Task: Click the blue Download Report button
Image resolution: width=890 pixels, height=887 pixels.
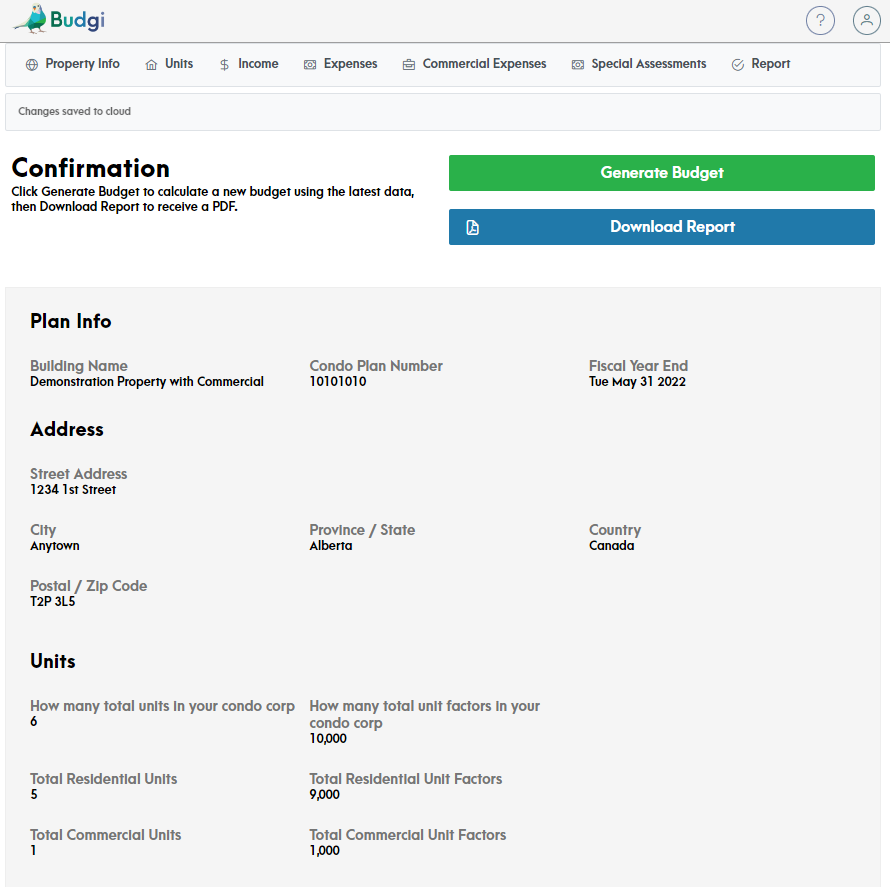Action: pos(661,227)
